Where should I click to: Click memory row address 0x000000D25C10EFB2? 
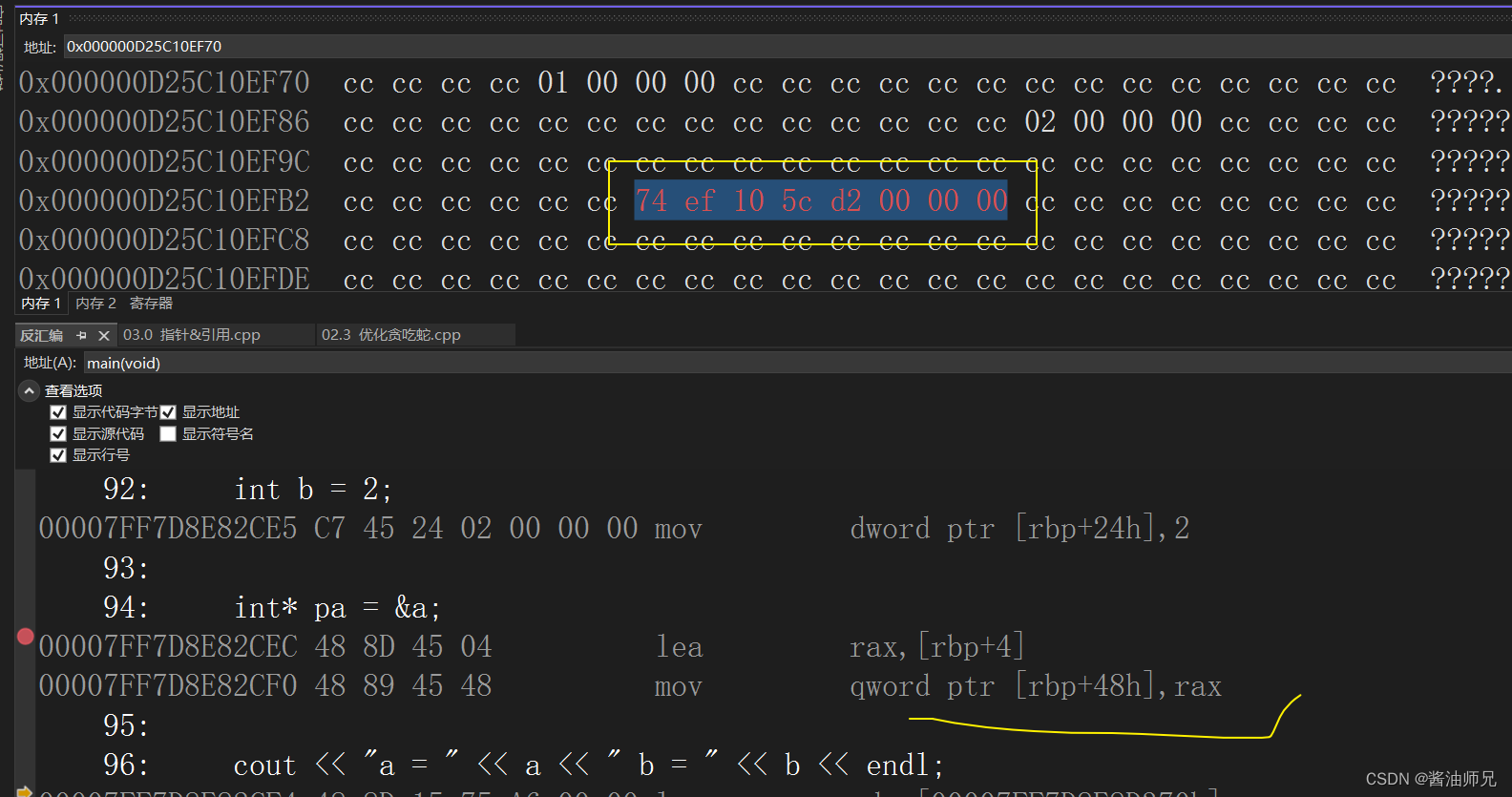click(164, 201)
